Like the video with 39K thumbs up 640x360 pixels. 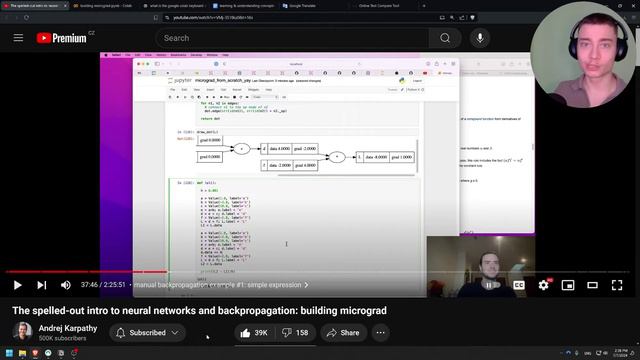click(x=254, y=333)
